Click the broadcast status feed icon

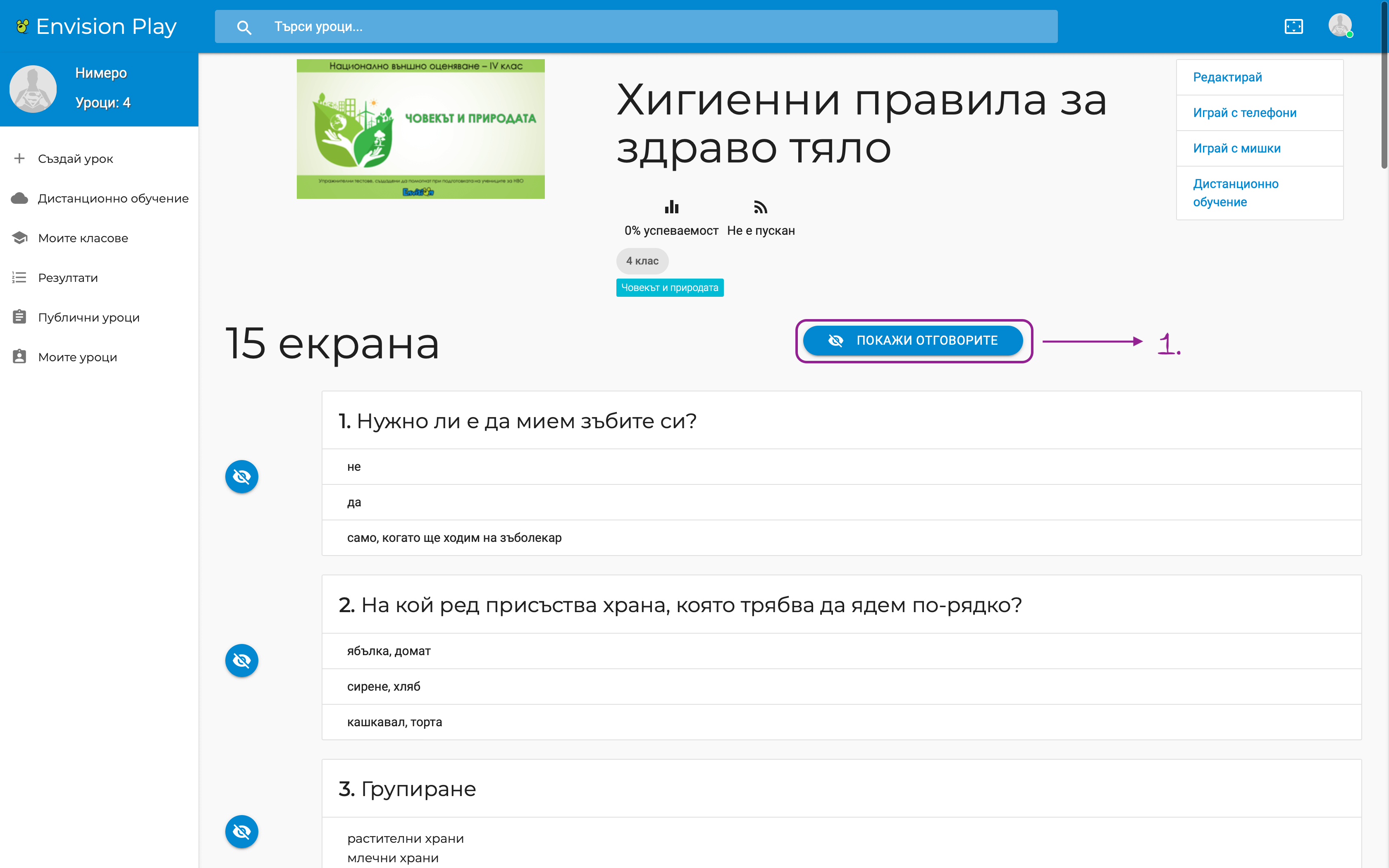pos(761,207)
